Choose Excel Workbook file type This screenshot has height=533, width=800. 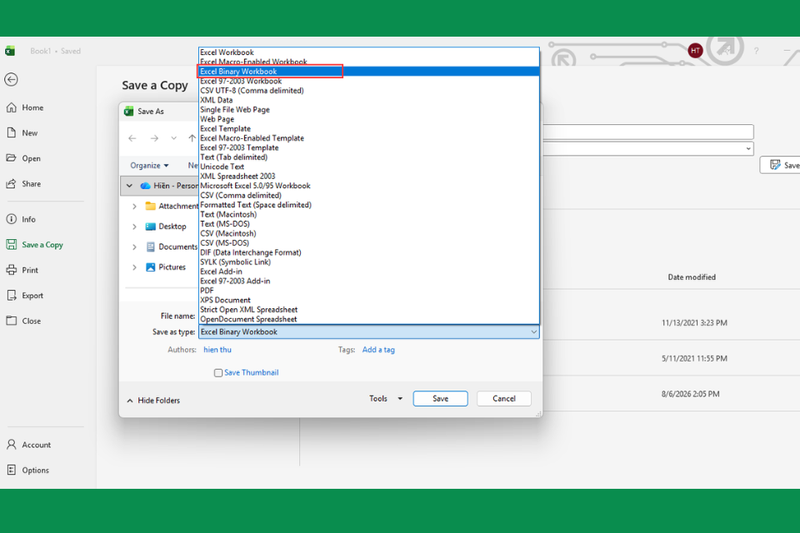coord(369,52)
